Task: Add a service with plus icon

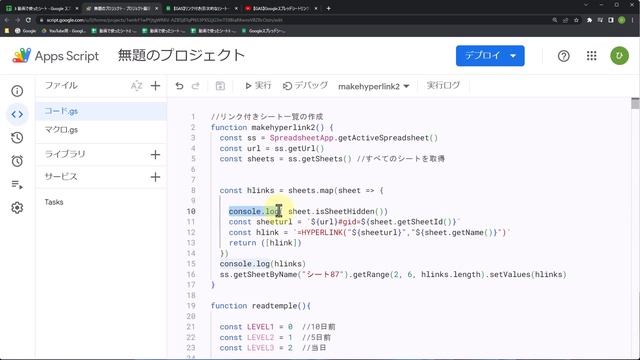Action: click(155, 177)
